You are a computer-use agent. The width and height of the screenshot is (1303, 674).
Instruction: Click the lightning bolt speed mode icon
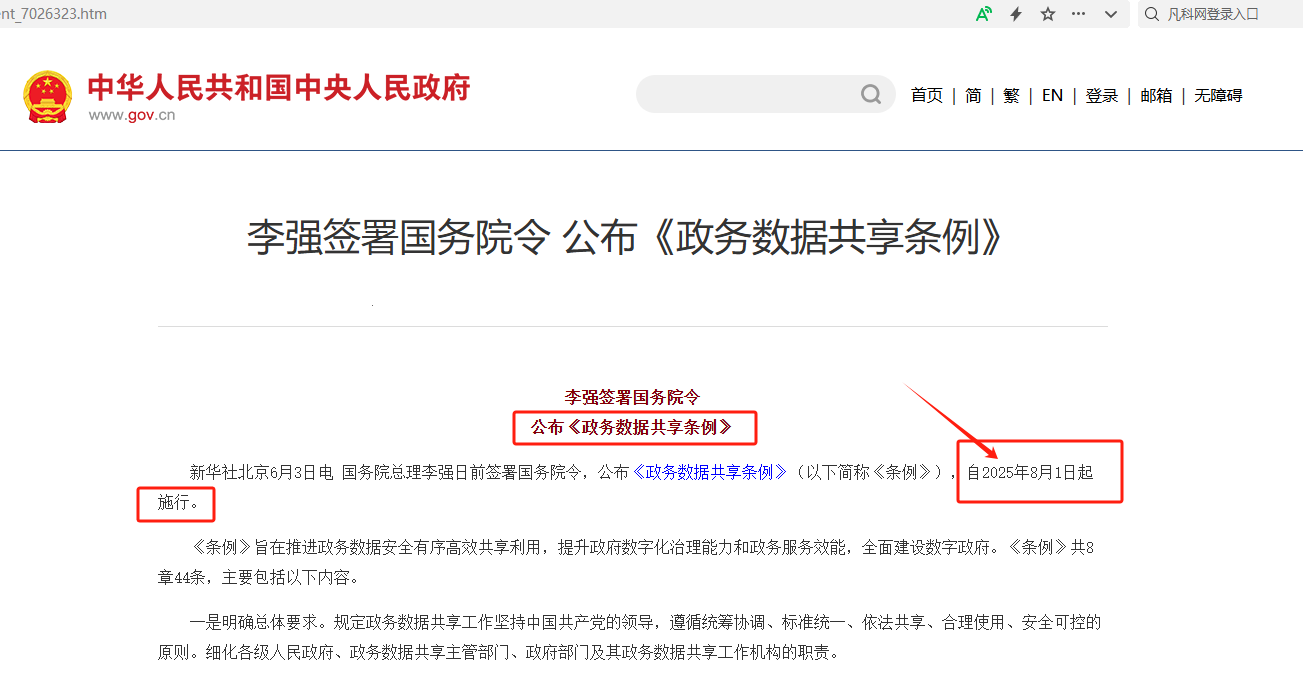click(x=1016, y=14)
